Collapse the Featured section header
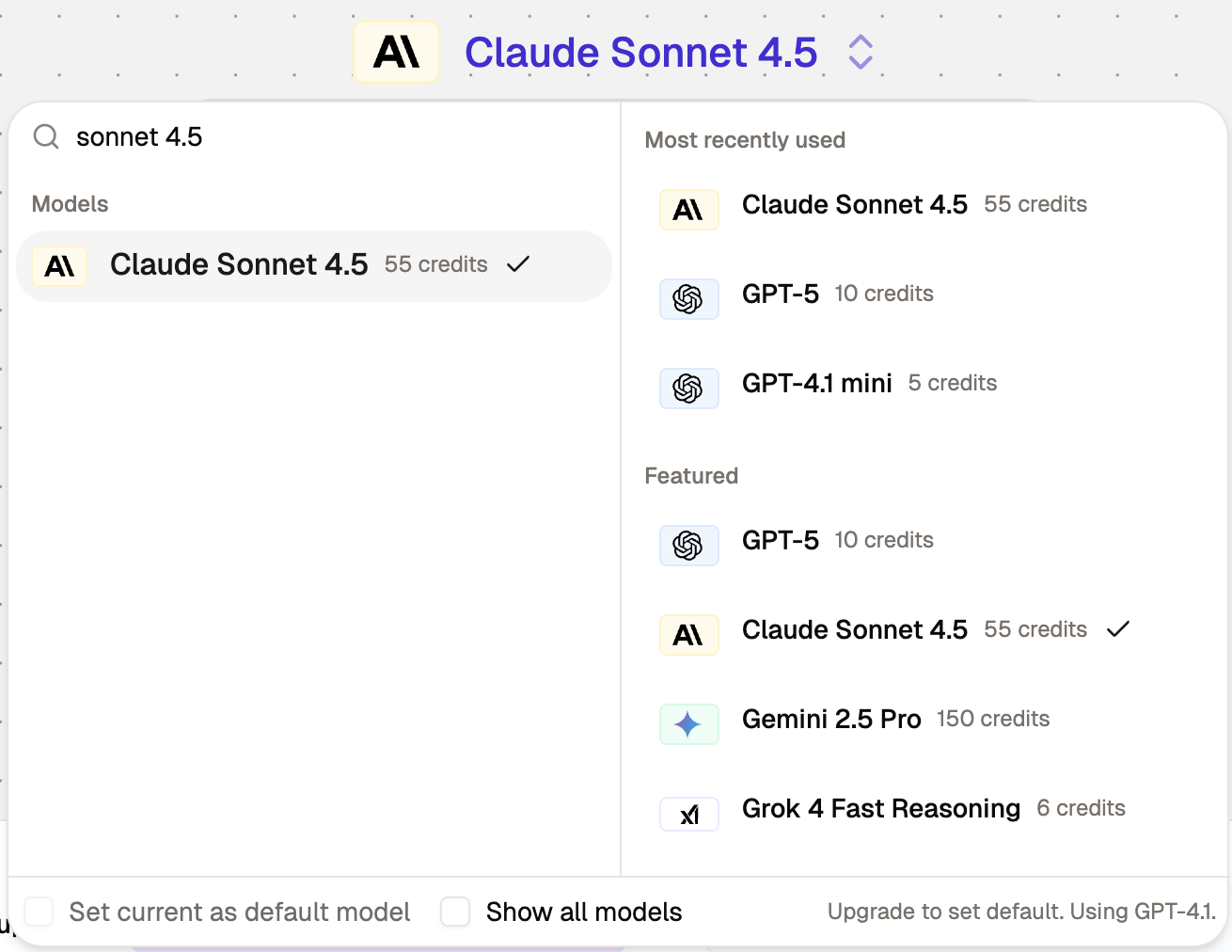Screen dimensions: 1232x952 [x=691, y=476]
